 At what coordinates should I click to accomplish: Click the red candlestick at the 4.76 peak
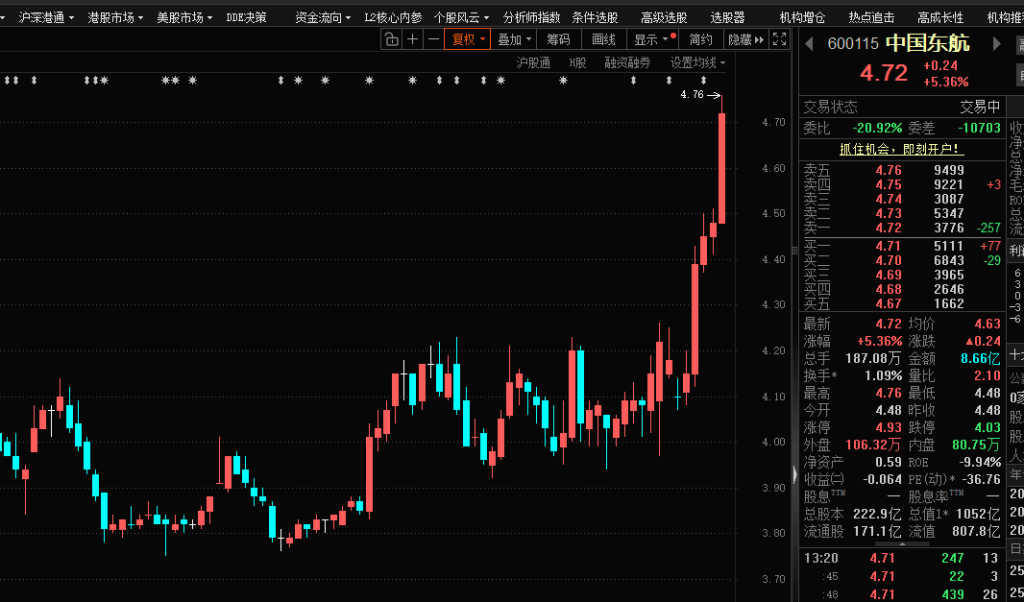pos(721,167)
